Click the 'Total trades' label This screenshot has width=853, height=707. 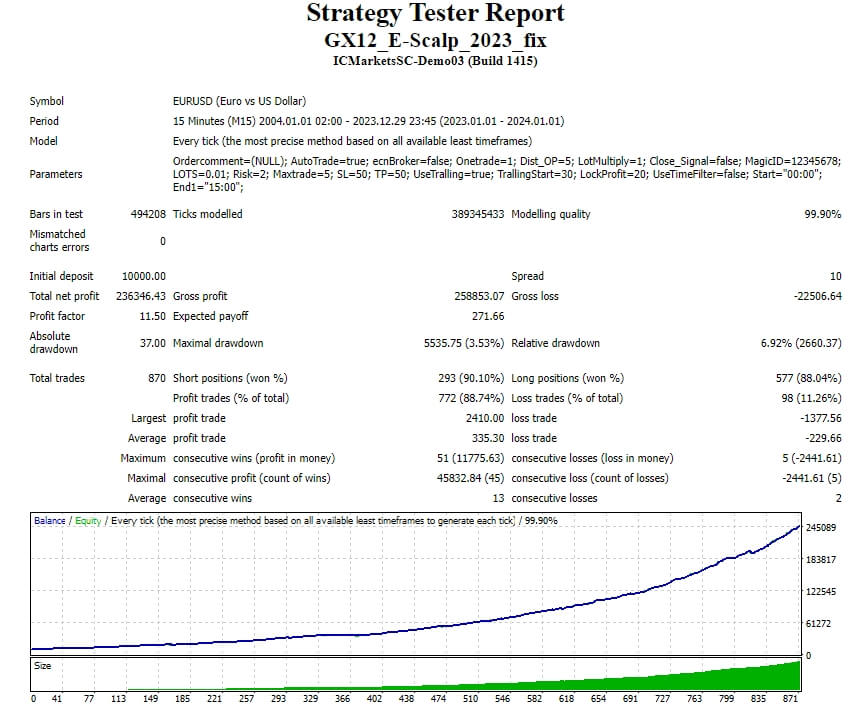(x=57, y=378)
